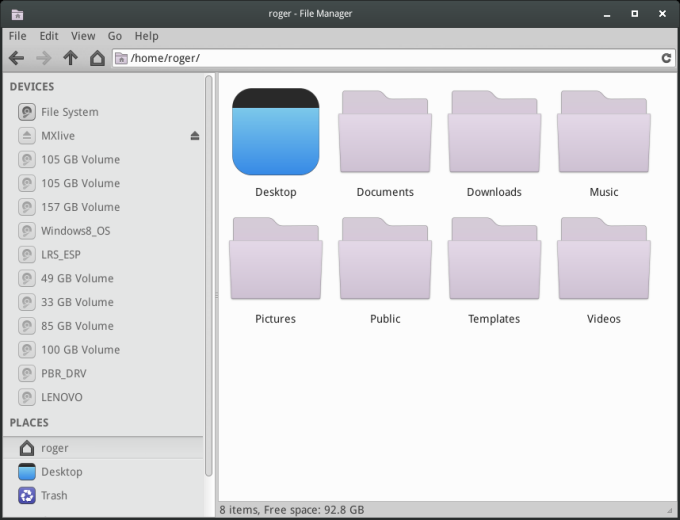680x520 pixels.
Task: Click the location path field
Action: click(390, 58)
